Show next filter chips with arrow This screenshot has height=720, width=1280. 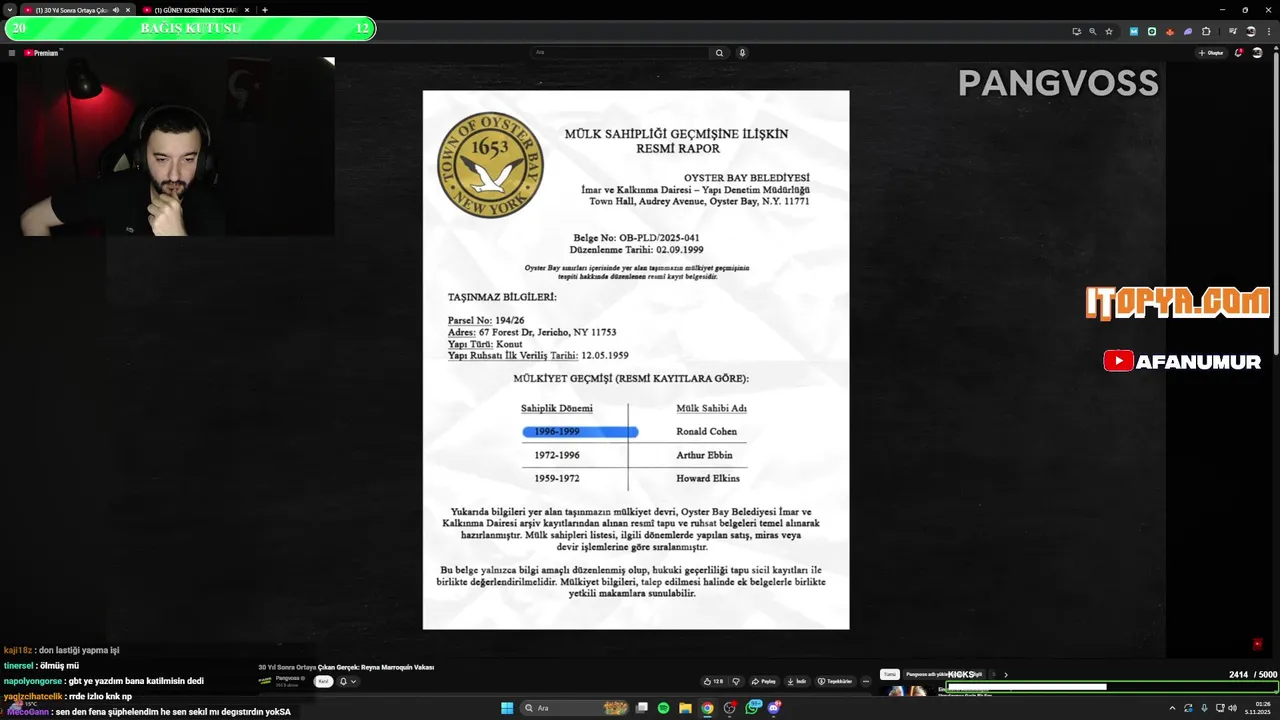1006,674
